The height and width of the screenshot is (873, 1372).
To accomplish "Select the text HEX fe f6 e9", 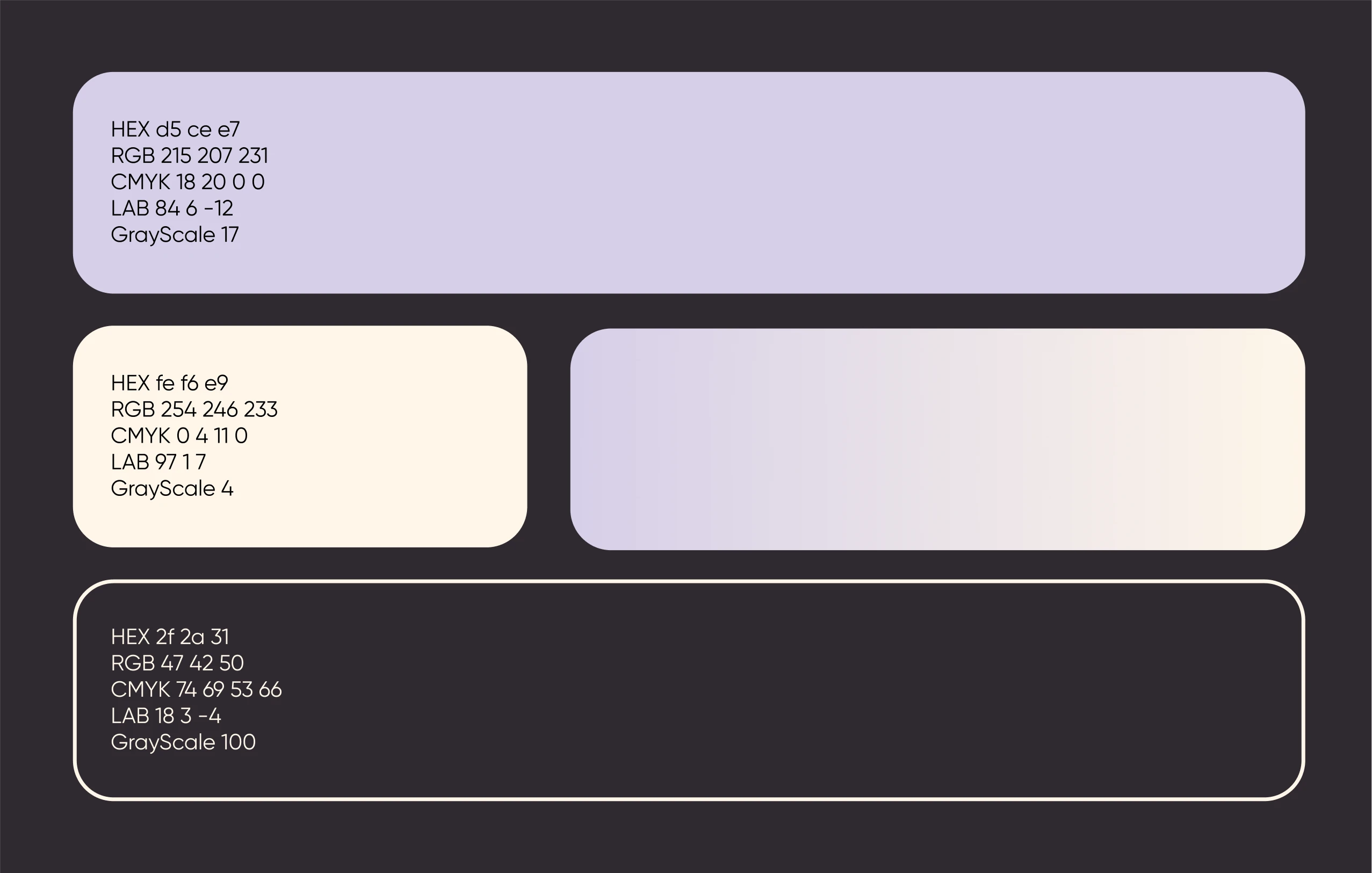I will (169, 383).
